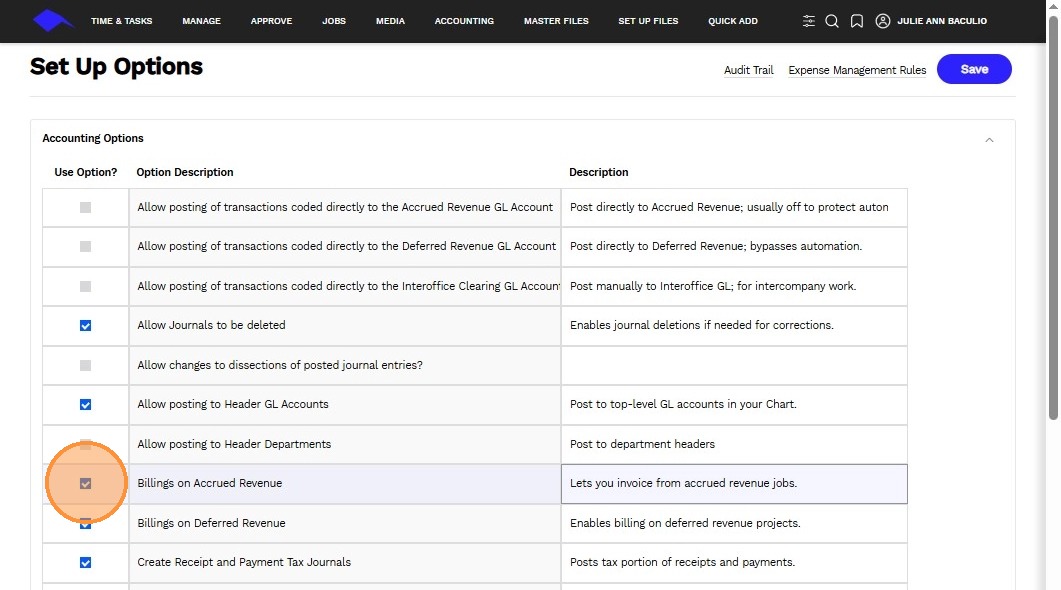The width and height of the screenshot is (1061, 590).
Task: Toggle Create Receipt and Payment Tax Journals
Action: point(85,563)
